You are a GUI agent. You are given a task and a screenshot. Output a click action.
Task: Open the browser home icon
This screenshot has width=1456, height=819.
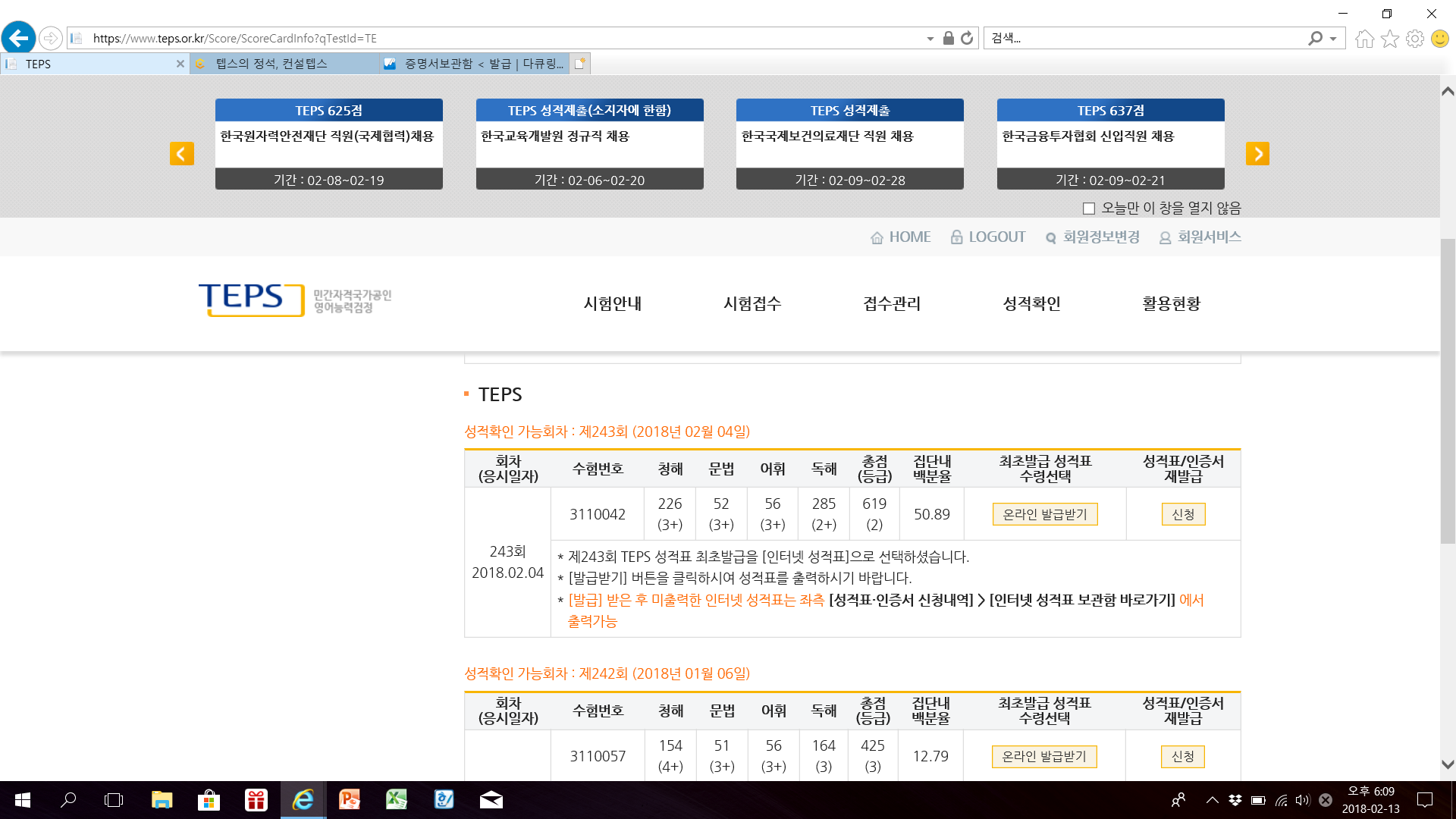coord(1364,38)
